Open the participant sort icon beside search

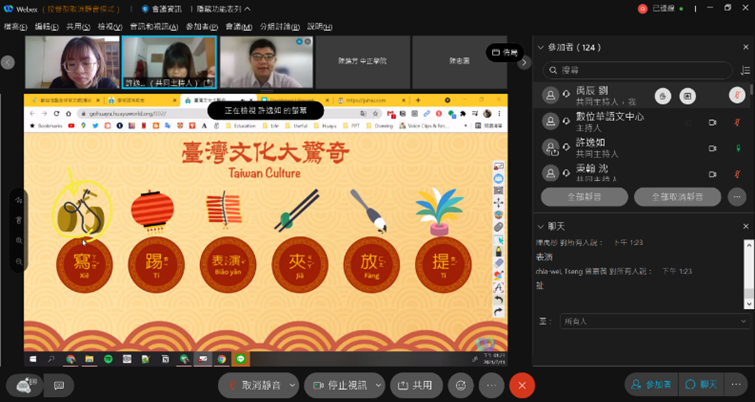[745, 70]
